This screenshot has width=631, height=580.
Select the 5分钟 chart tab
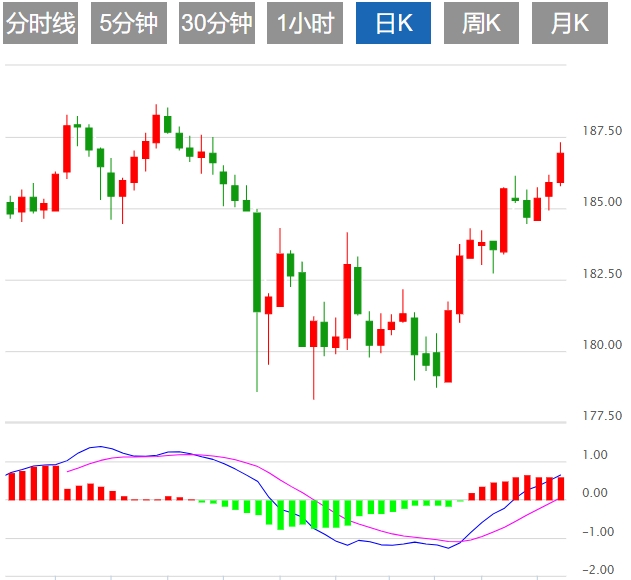129,23
